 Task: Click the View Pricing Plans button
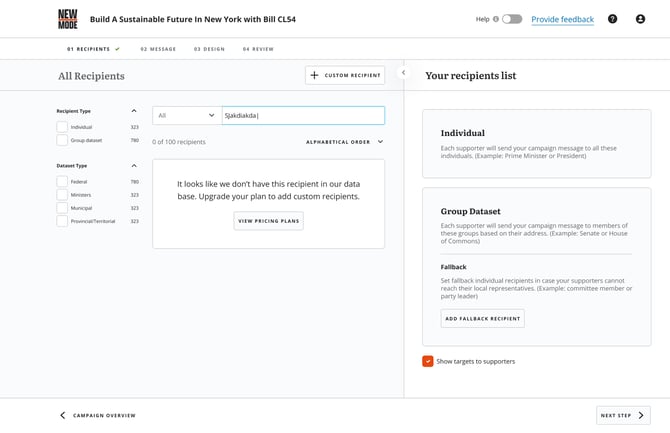click(x=268, y=221)
